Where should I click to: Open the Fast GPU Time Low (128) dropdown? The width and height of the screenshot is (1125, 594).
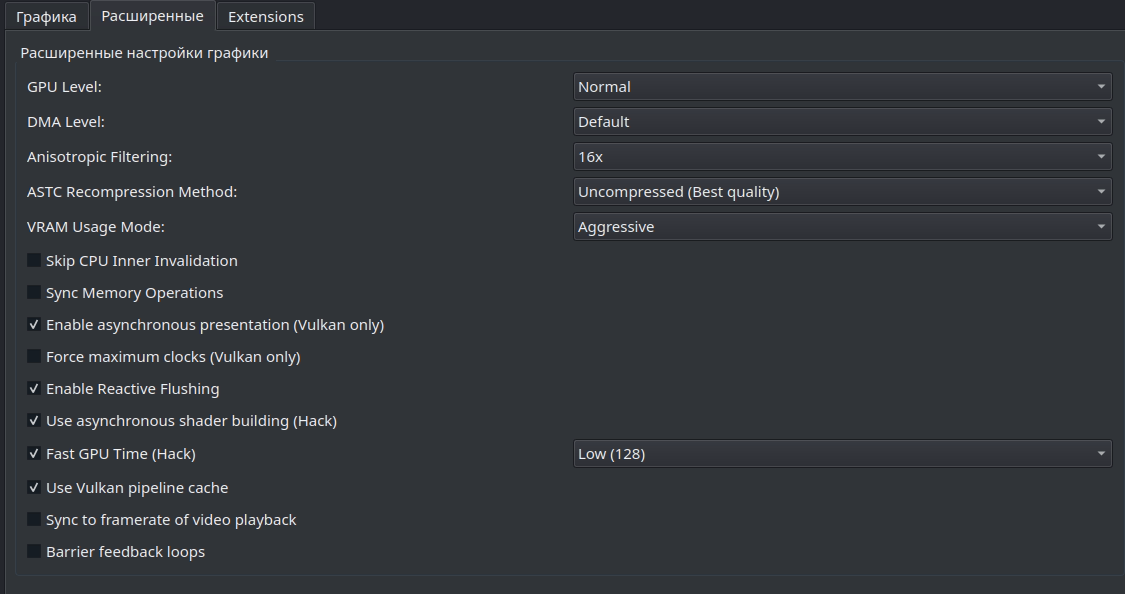pos(842,454)
